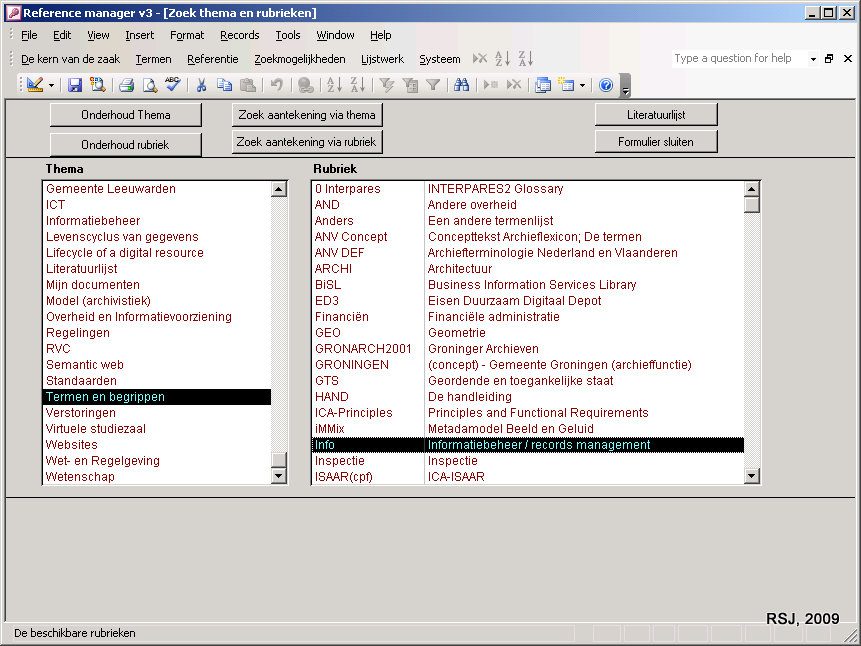The height and width of the screenshot is (646, 861).
Task: Open the Records menu
Action: click(239, 35)
